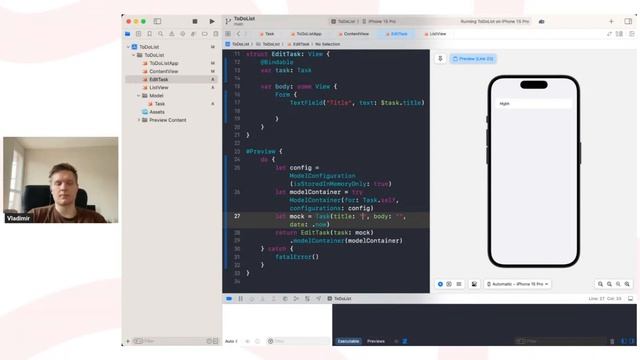Click EditTask in jump bar

[x=298, y=44]
